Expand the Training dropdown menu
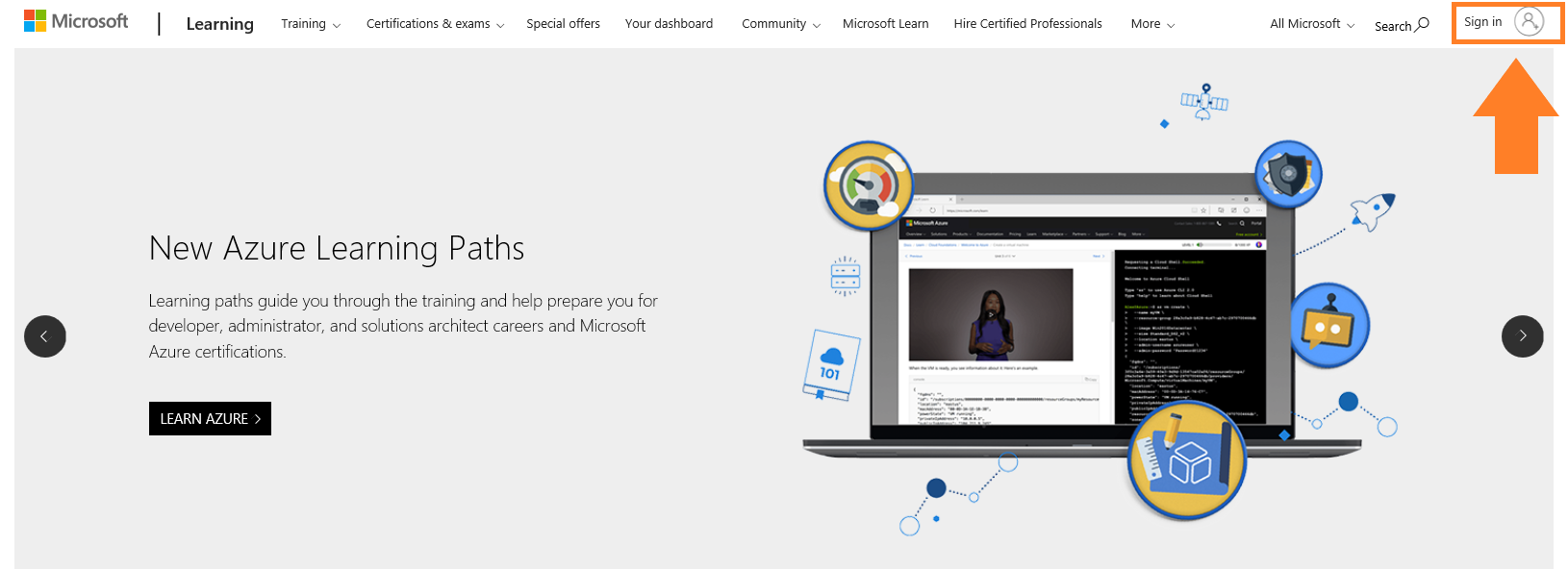 tap(311, 24)
